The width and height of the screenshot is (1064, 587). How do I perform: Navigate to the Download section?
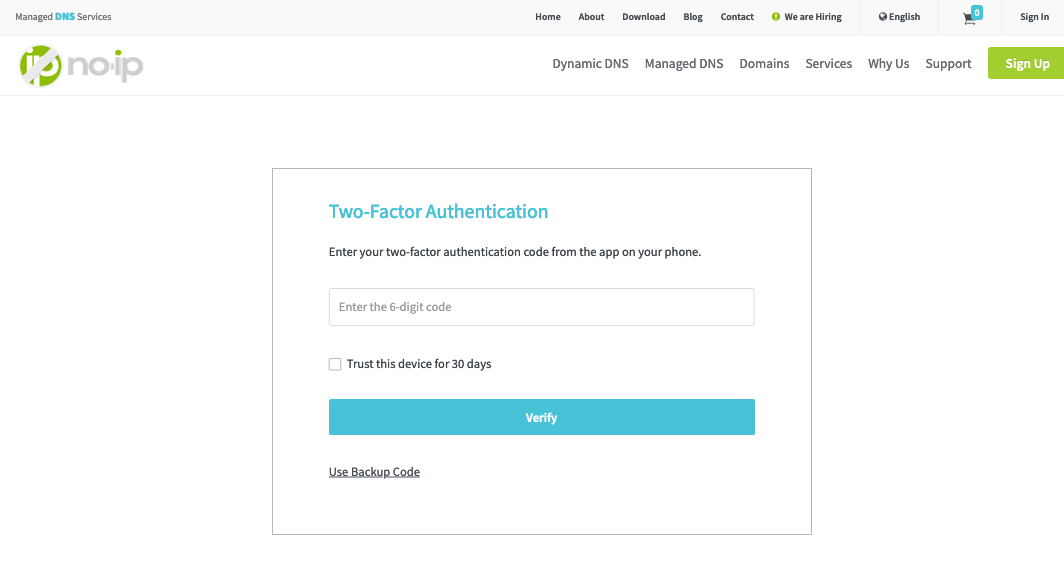click(643, 16)
